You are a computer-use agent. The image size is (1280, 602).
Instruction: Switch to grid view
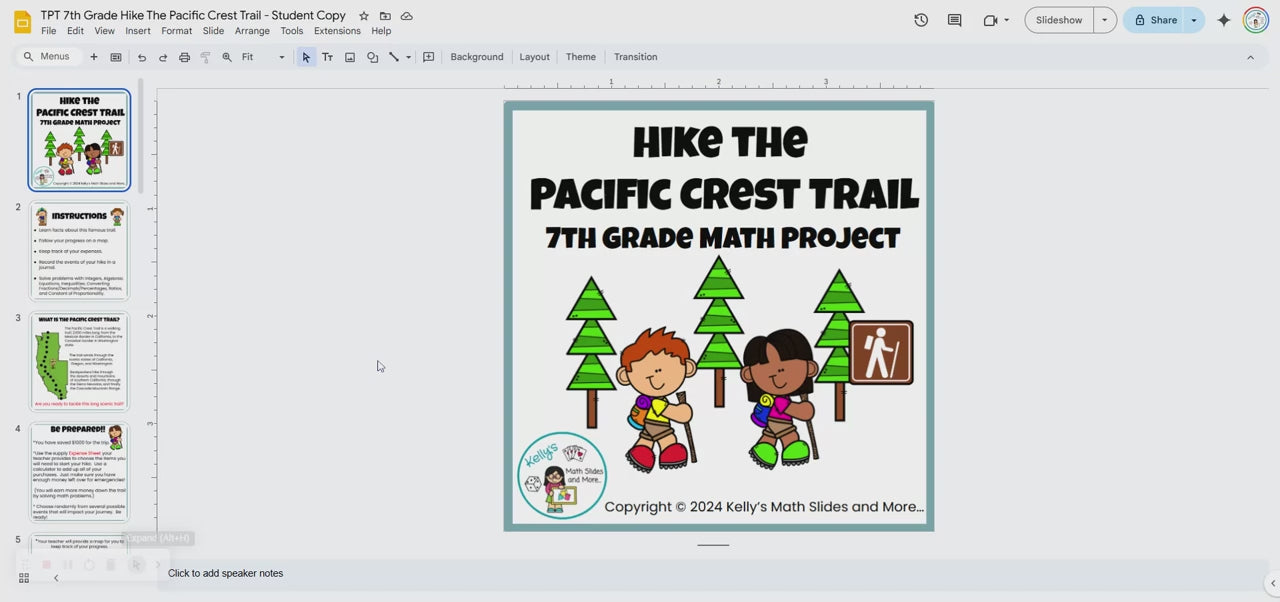[24, 578]
